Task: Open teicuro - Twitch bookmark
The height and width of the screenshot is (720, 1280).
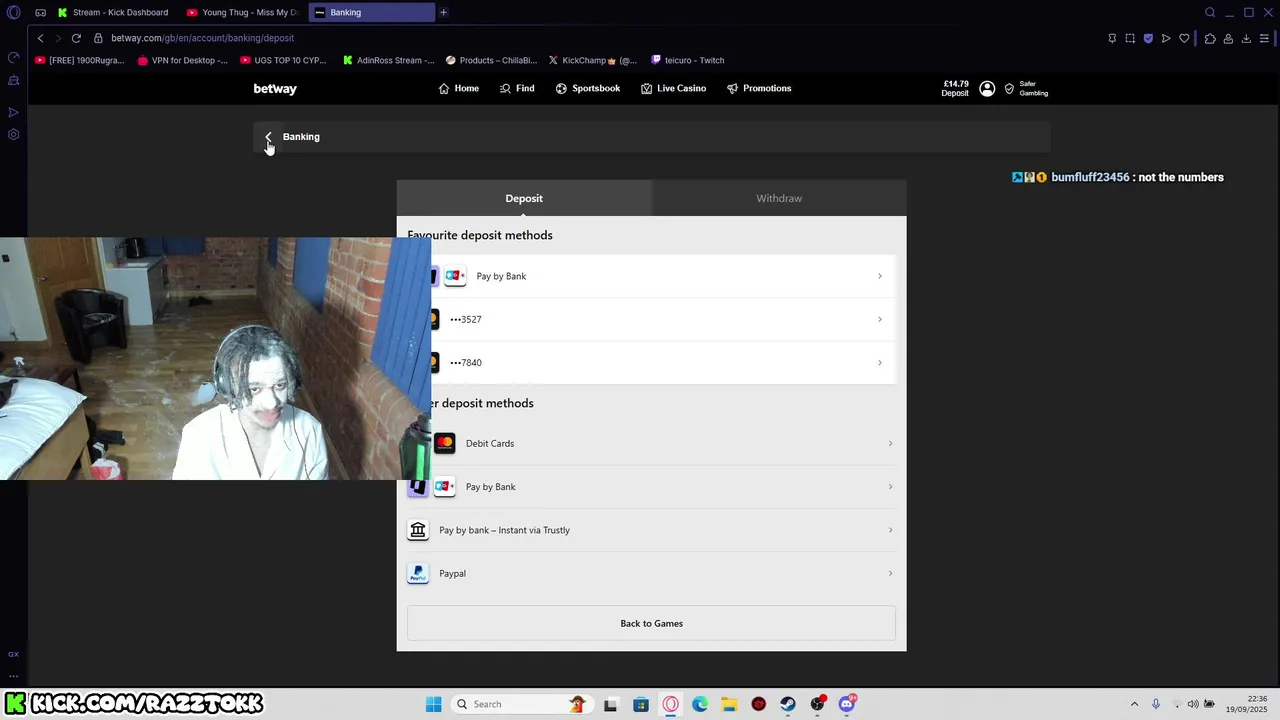Action: point(687,60)
